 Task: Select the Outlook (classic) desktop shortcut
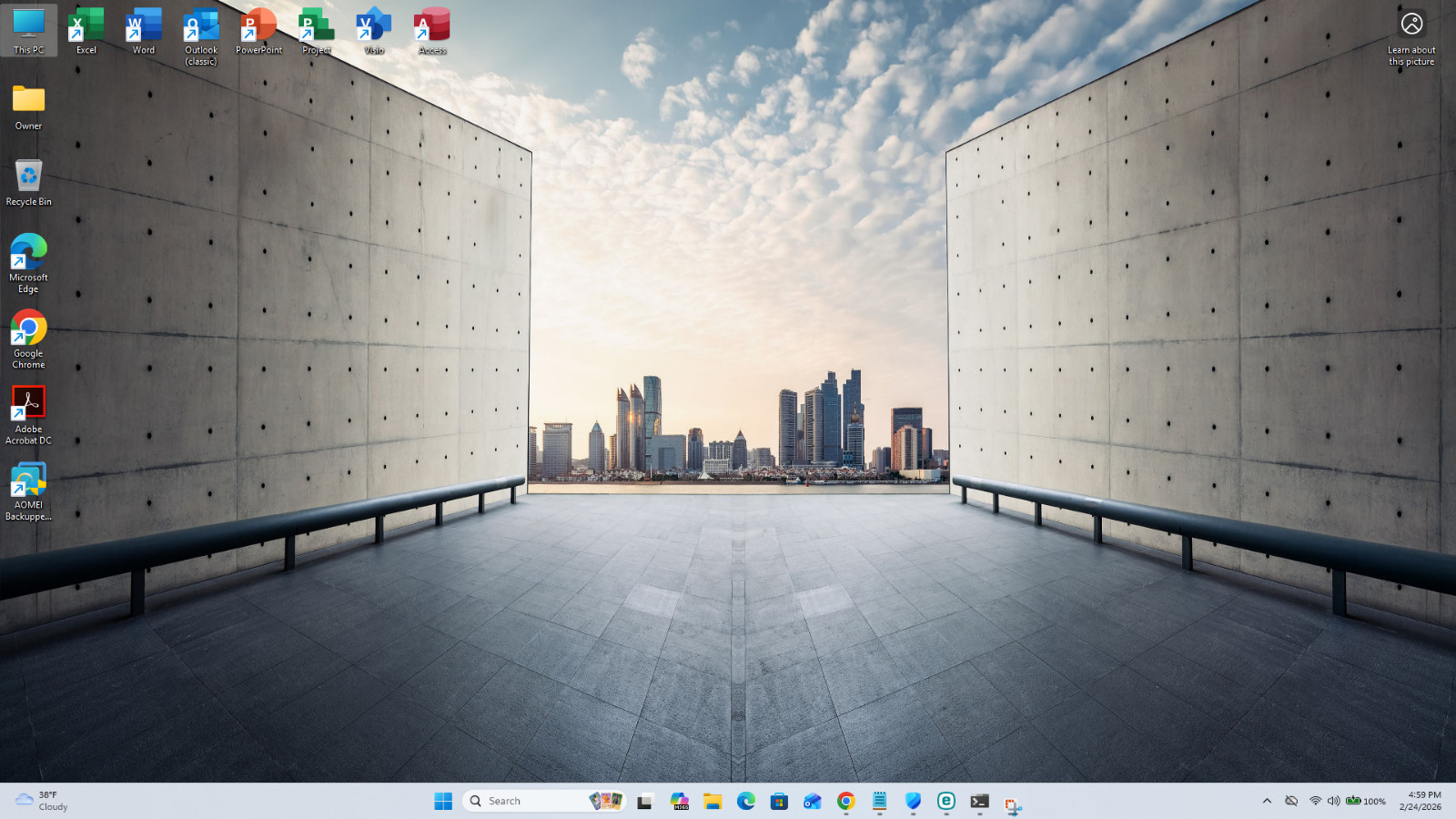(x=201, y=36)
